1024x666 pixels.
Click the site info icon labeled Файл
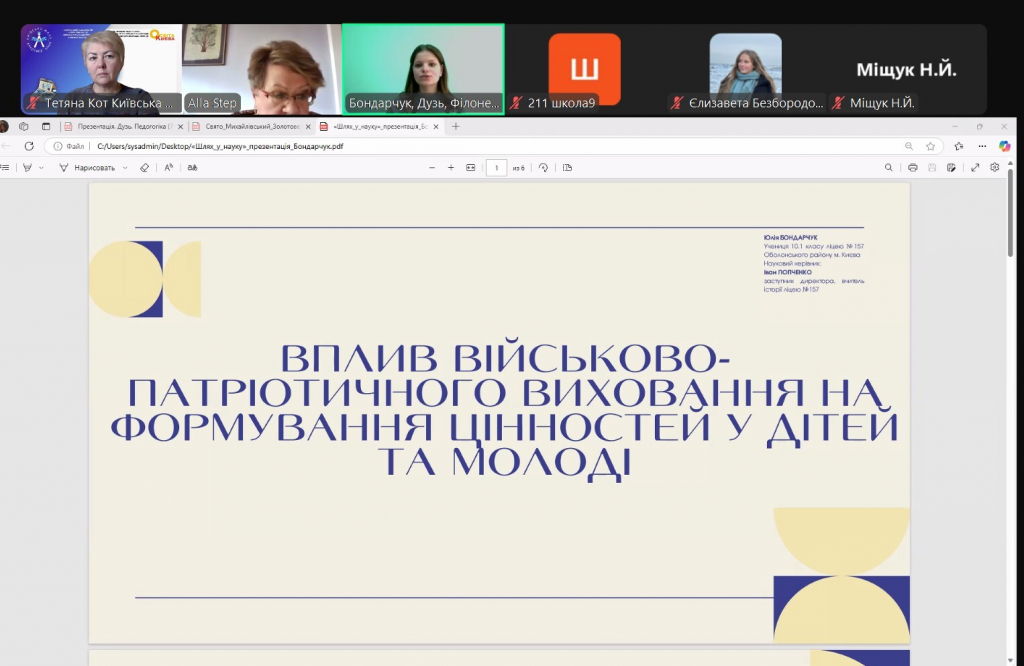point(69,146)
